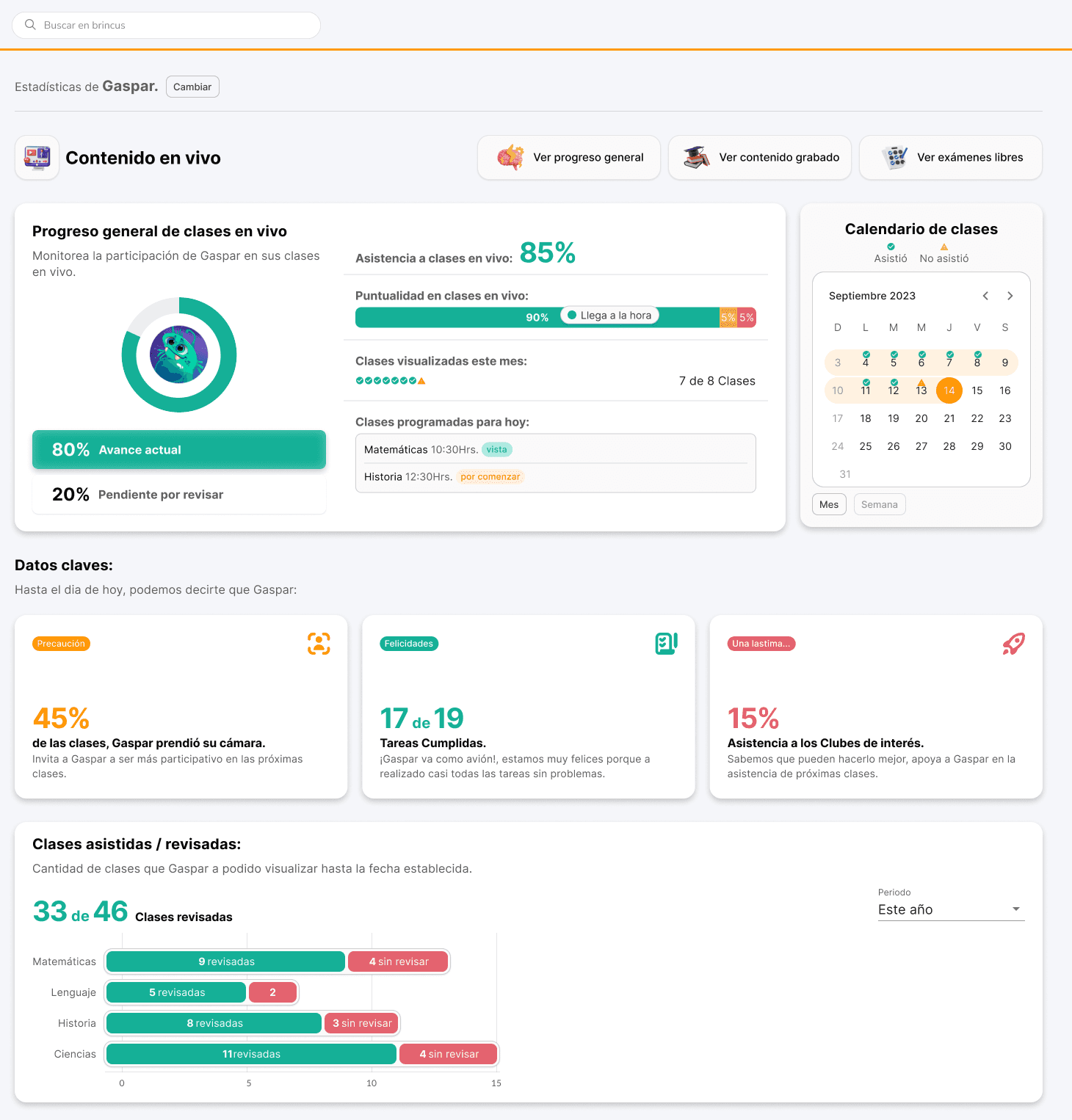This screenshot has height=1120, width=1072.
Task: Click the red 2 bar for Lenguaje
Action: click(272, 992)
